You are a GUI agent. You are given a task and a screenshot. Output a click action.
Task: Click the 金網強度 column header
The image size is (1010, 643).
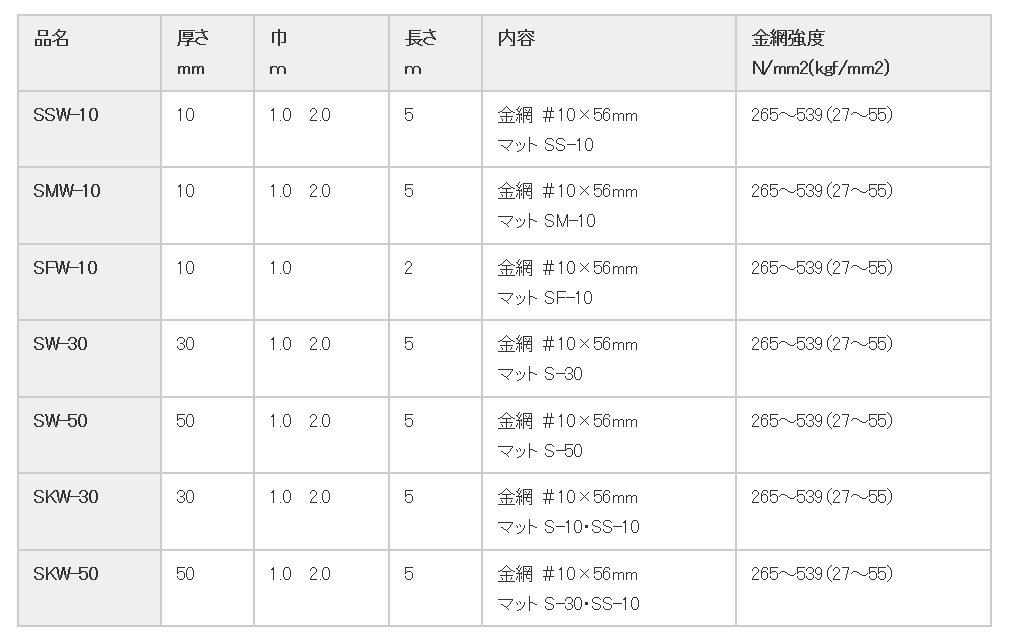pyautogui.click(x=863, y=53)
